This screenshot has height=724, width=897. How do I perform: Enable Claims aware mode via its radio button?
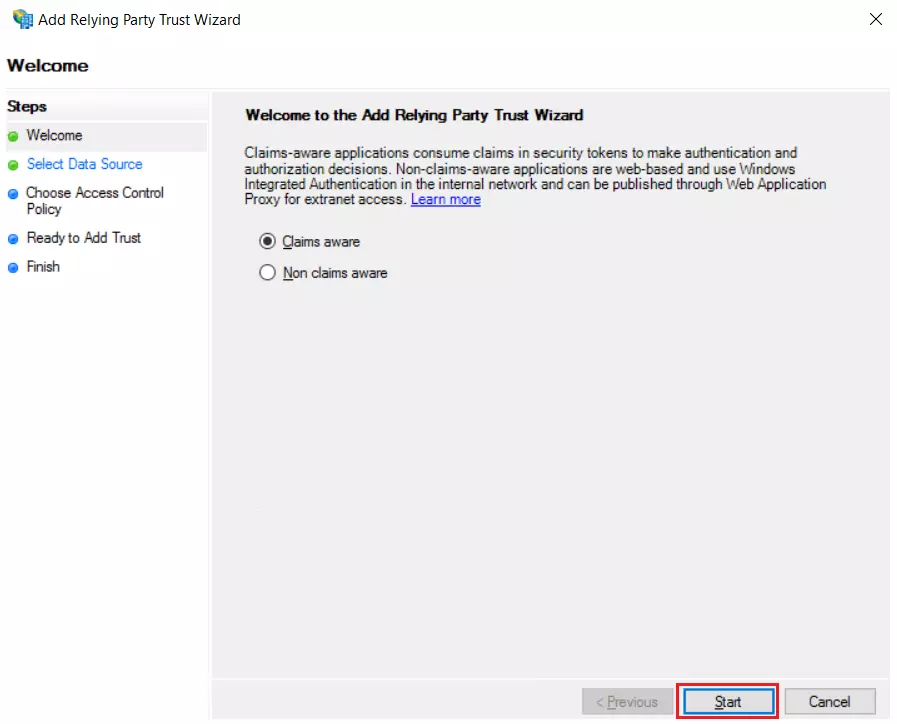[266, 240]
